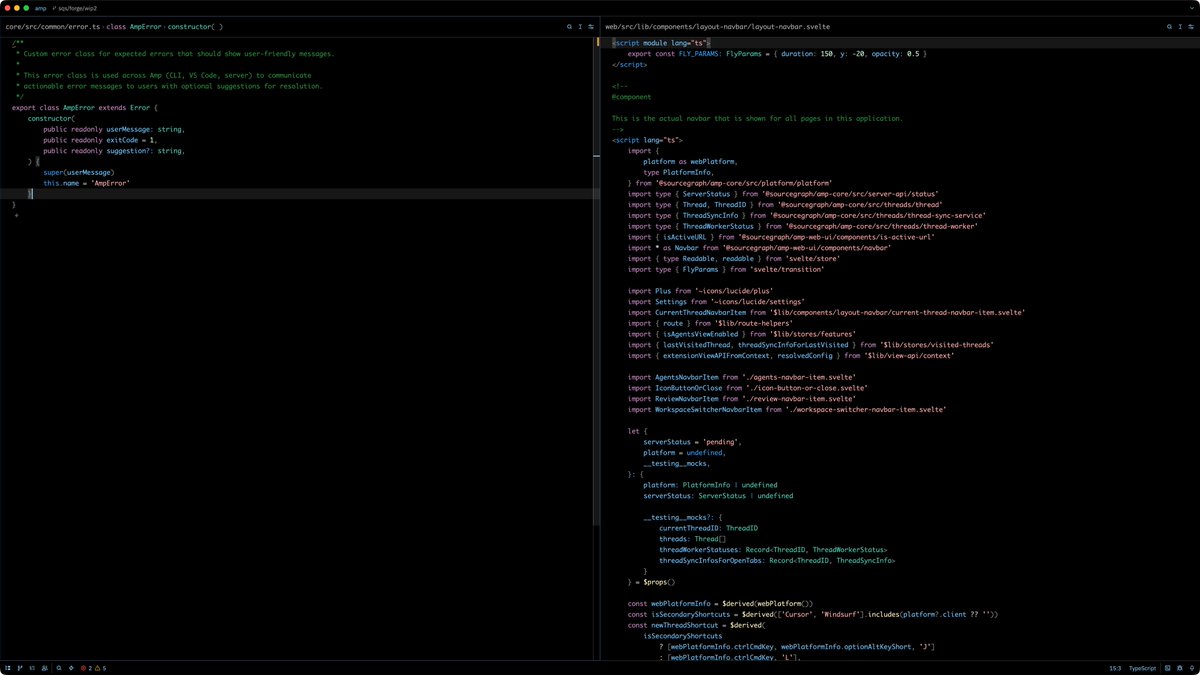This screenshot has width=1200, height=675.
Task: Open buffer search in layout-navbar.svelte pane toolbar
Action: point(1169,27)
